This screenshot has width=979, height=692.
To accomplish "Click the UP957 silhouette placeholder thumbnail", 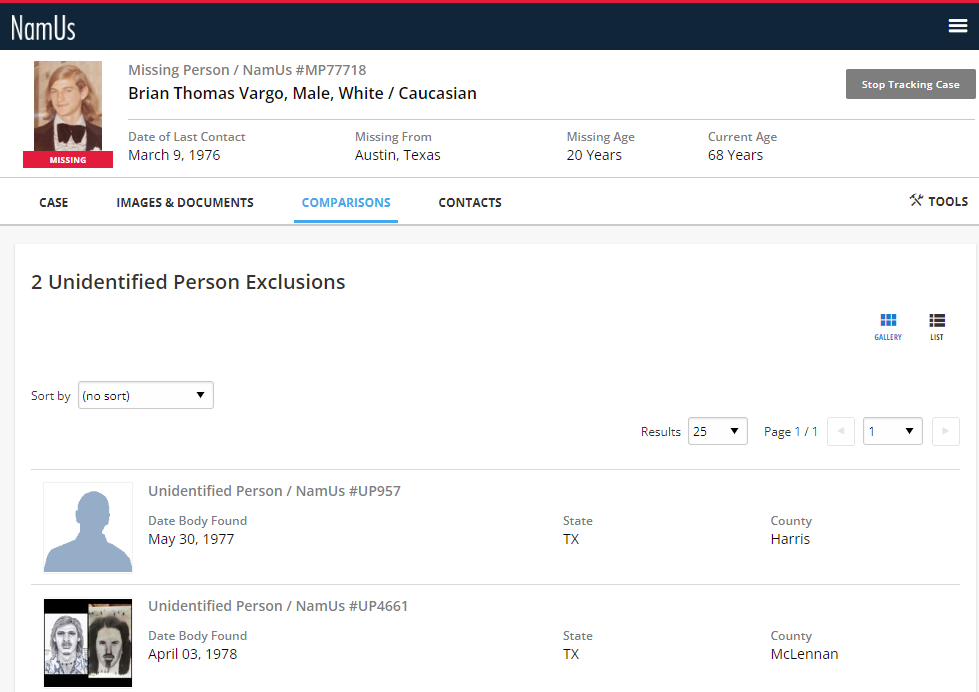I will [88, 527].
